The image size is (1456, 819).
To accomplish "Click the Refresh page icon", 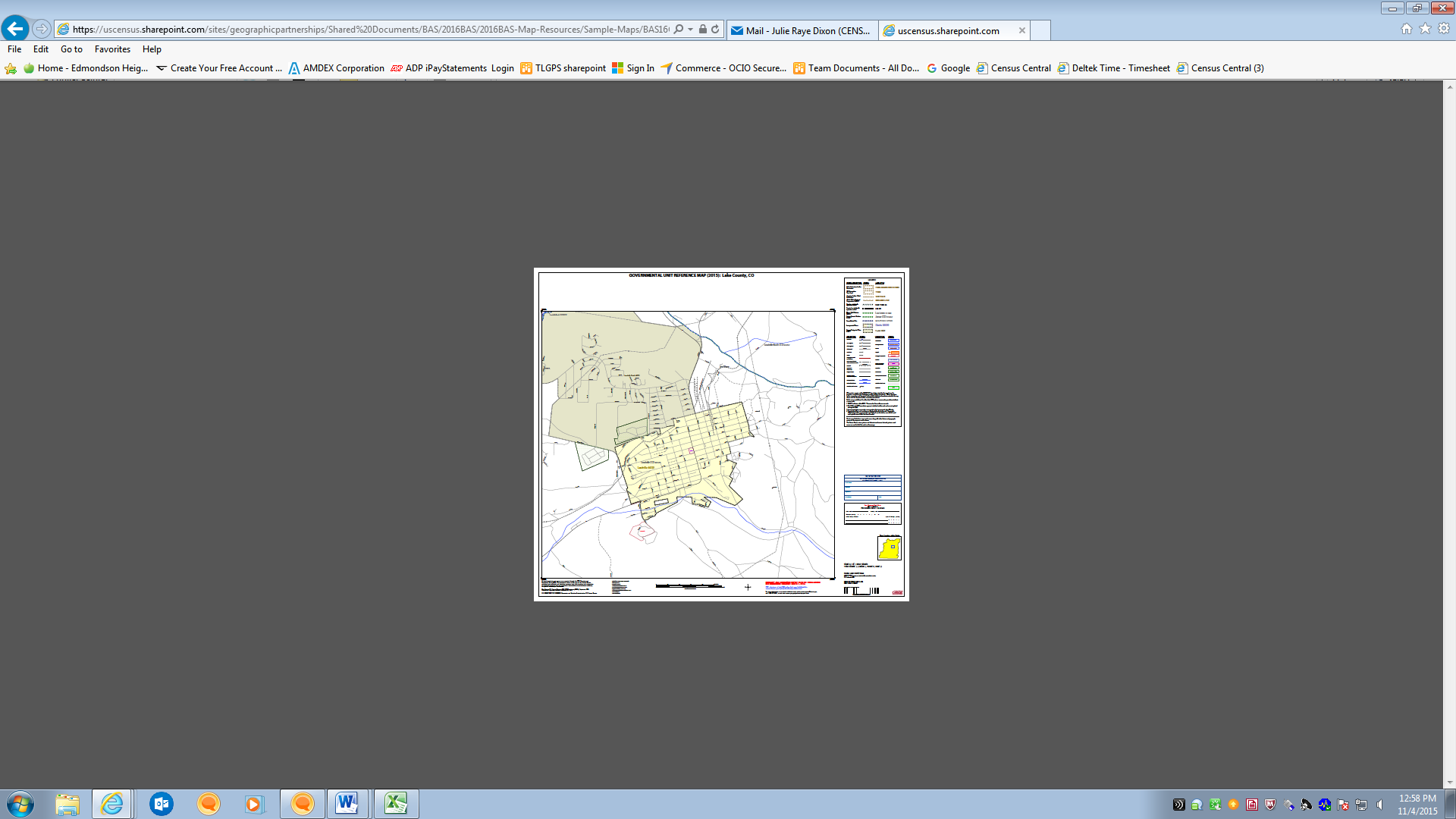I will [715, 30].
